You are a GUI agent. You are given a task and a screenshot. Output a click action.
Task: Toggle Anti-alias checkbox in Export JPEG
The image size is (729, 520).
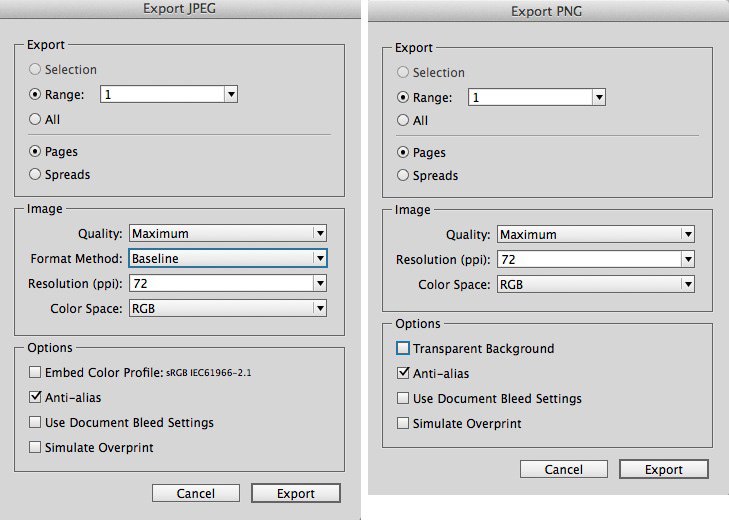[x=35, y=397]
